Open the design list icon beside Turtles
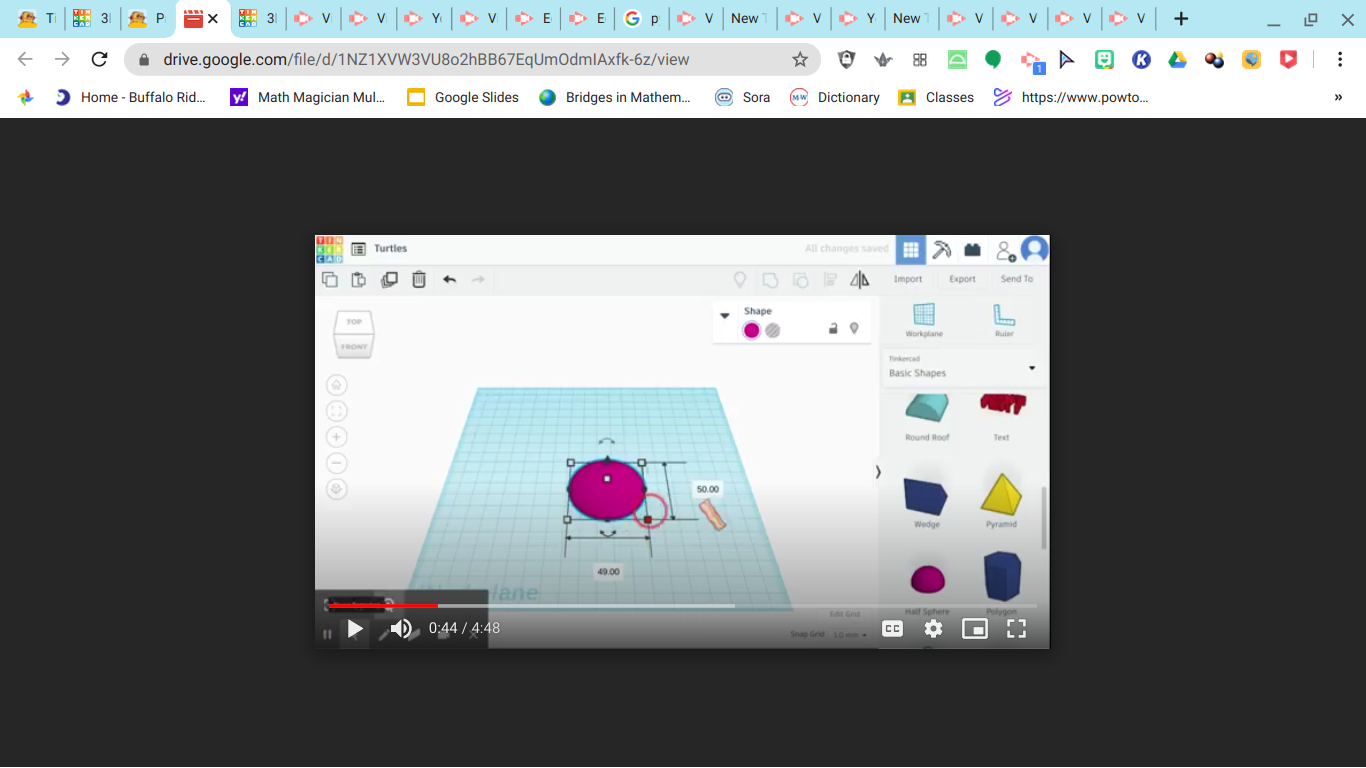The image size is (1366, 768). 358,249
